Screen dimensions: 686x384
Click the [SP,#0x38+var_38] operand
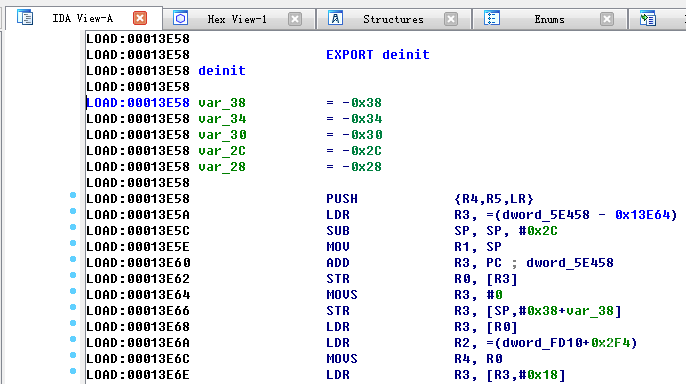(x=554, y=311)
